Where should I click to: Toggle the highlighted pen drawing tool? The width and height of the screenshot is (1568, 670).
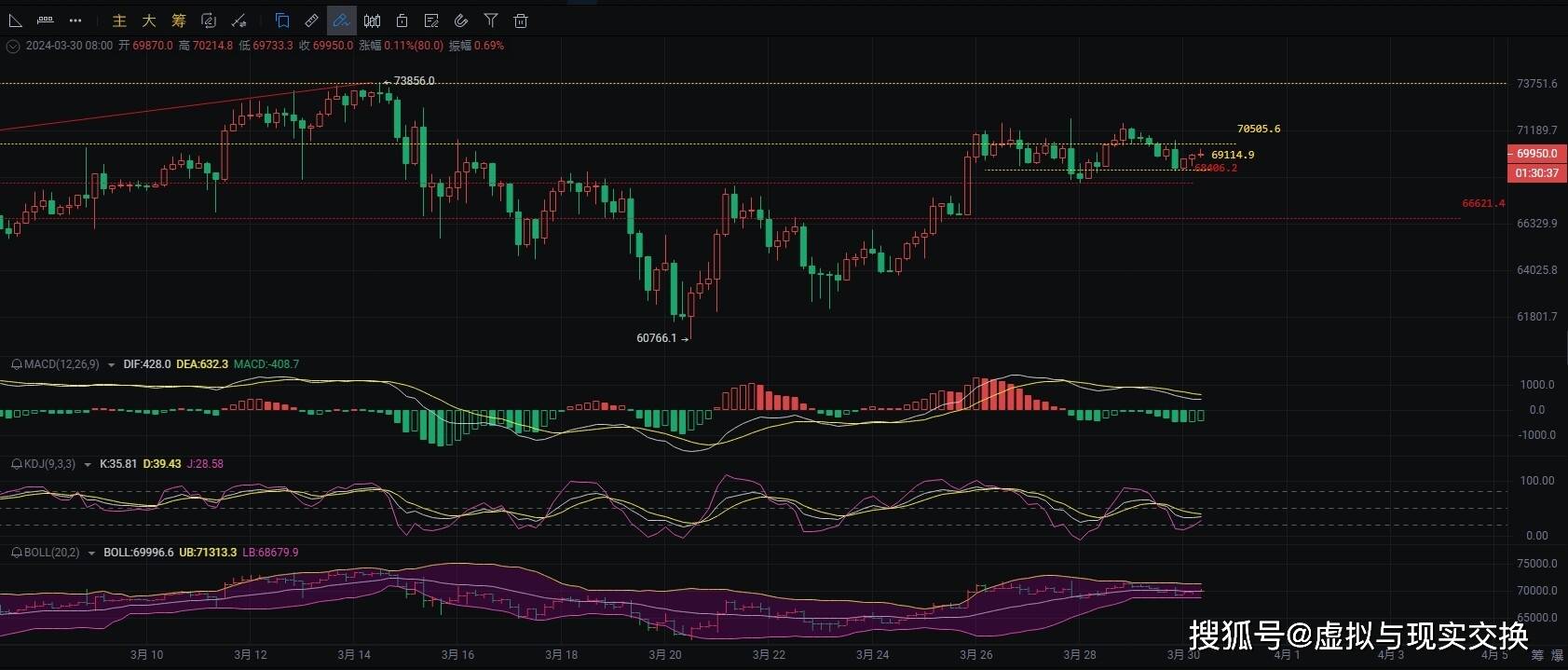coord(342,20)
